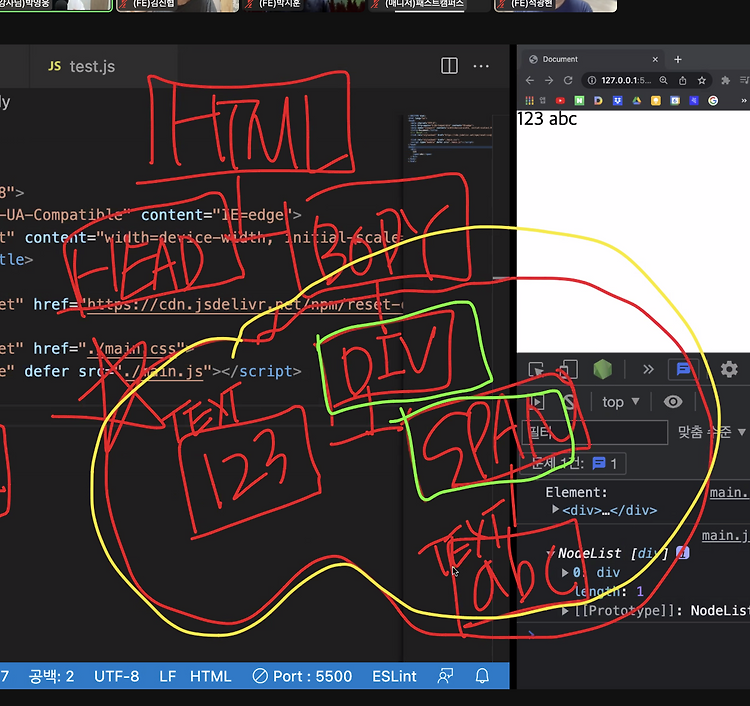Collapse the NodeList [div] entry
Image resolution: width=750 pixels, height=706 pixels.
(x=550, y=553)
